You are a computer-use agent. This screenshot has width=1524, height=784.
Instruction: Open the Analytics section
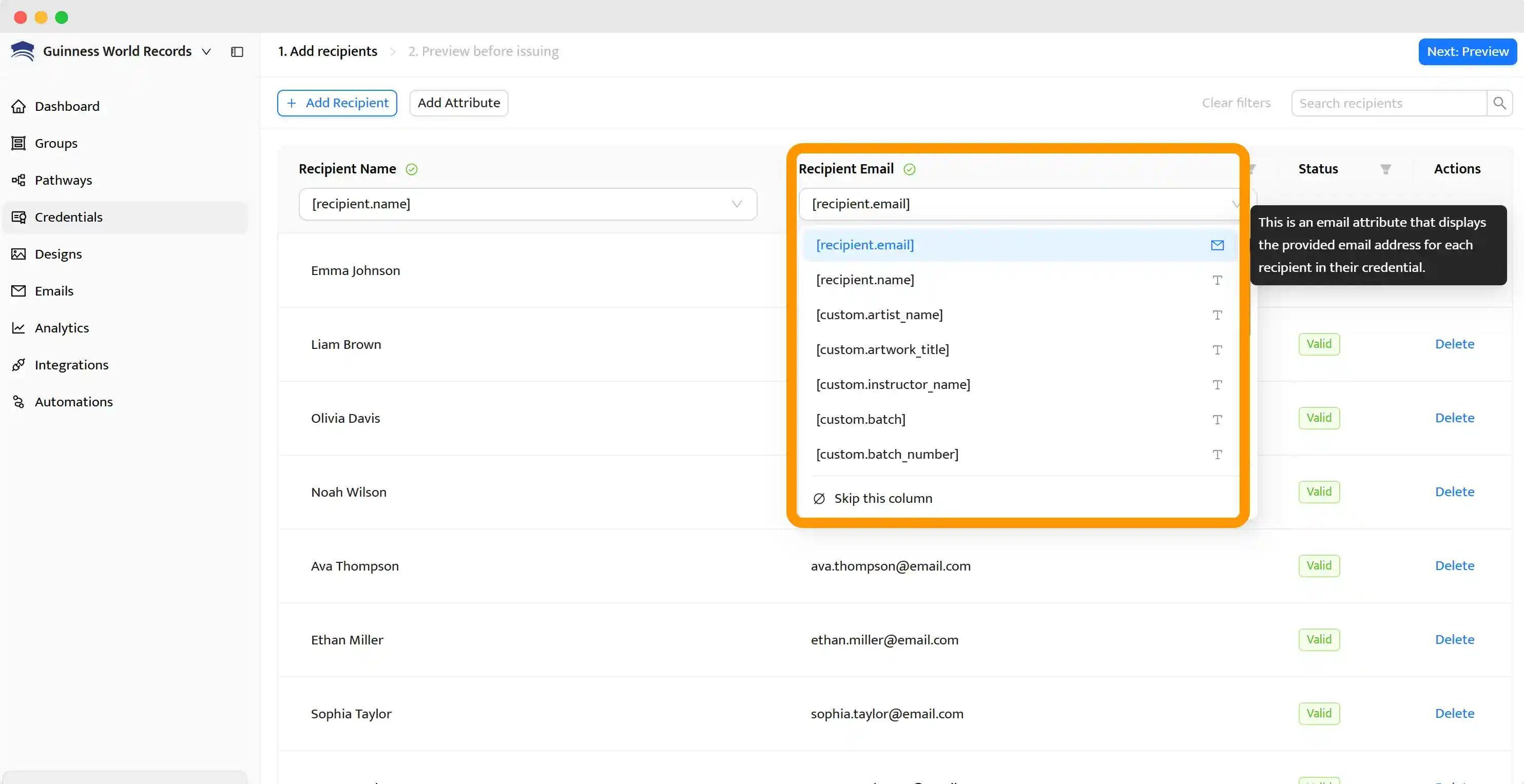pos(61,327)
